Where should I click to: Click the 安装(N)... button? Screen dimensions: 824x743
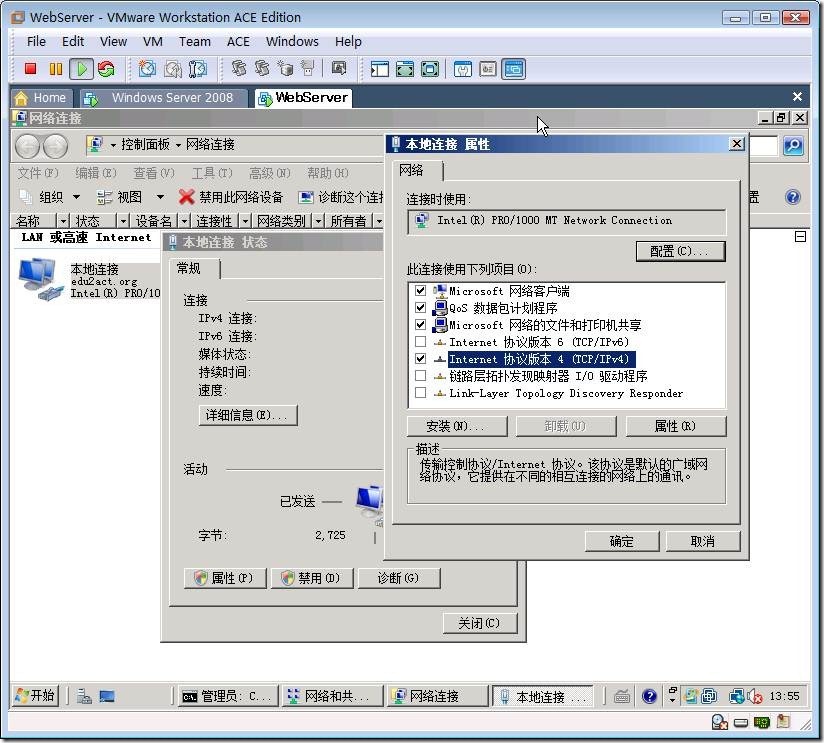pyautogui.click(x=457, y=426)
